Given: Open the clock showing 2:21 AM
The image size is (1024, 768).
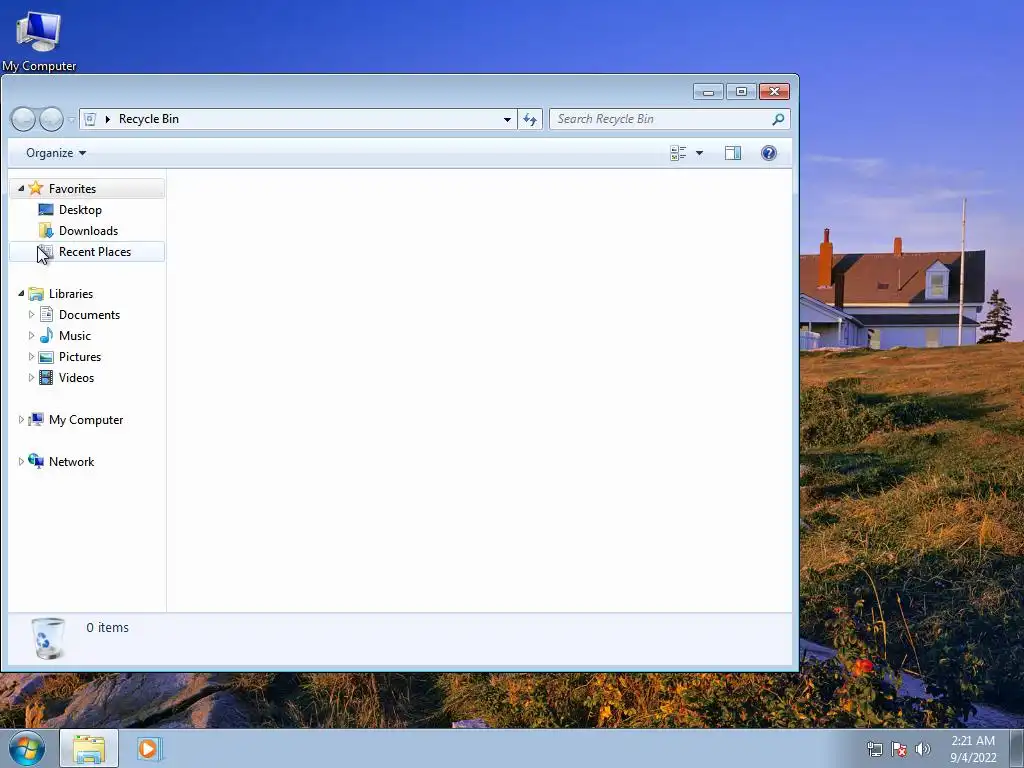Looking at the screenshot, I should (973, 749).
